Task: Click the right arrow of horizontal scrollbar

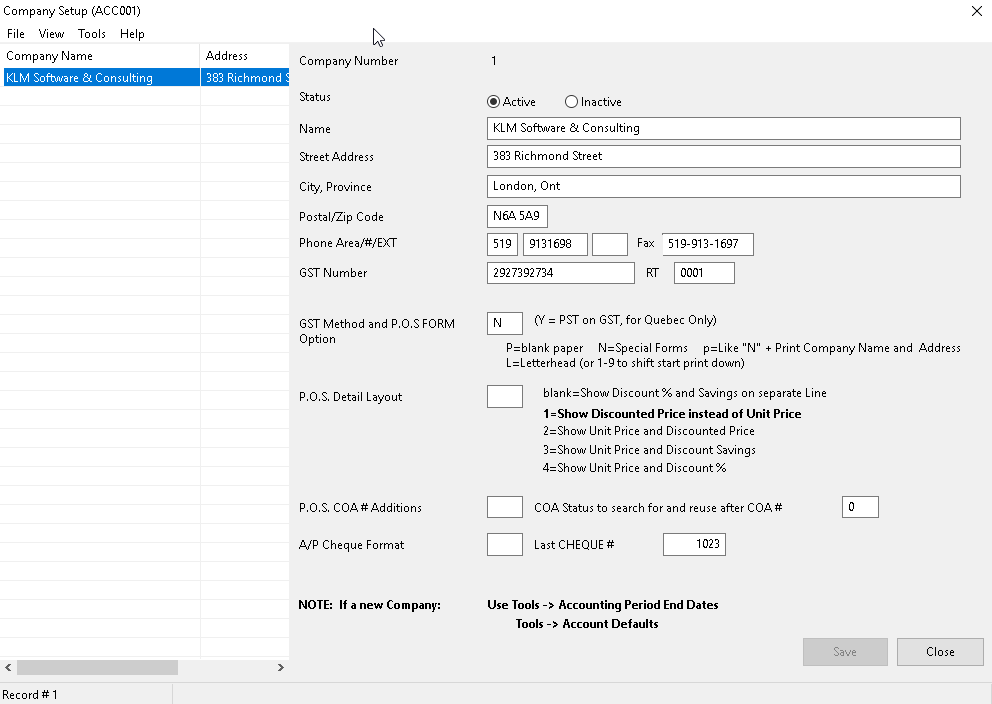Action: [x=281, y=667]
